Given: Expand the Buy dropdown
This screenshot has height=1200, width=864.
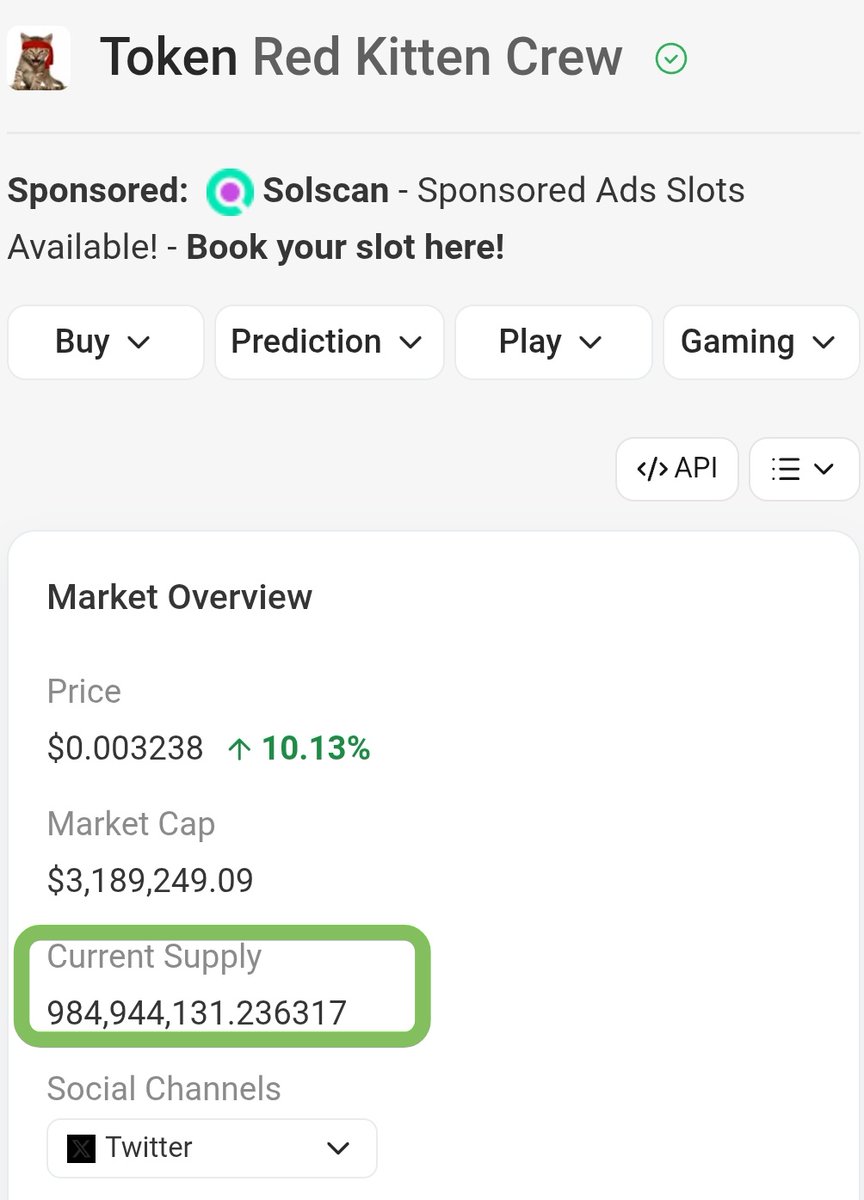Looking at the screenshot, I should tap(105, 342).
